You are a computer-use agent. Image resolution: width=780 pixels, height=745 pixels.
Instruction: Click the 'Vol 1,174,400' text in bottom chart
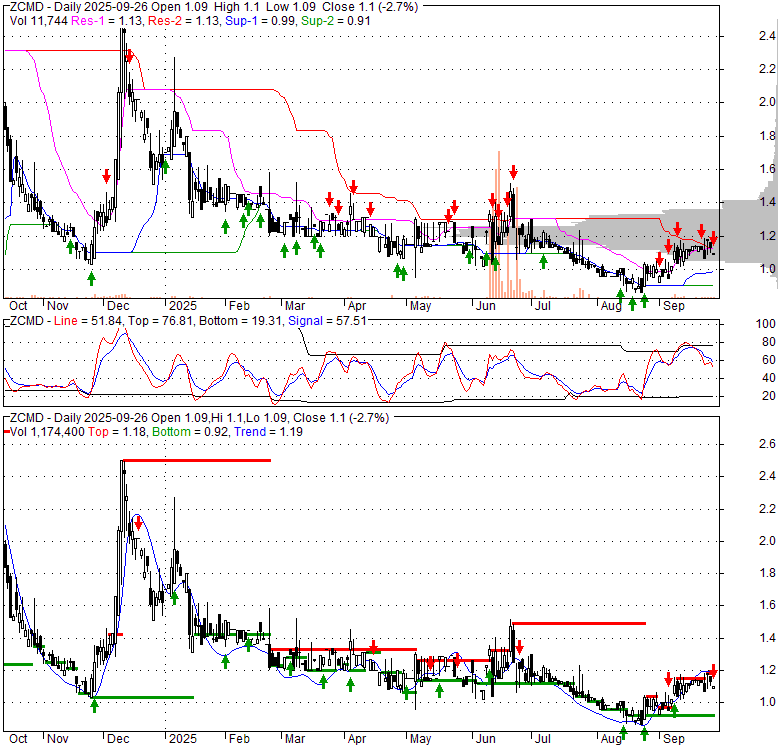coord(47,432)
